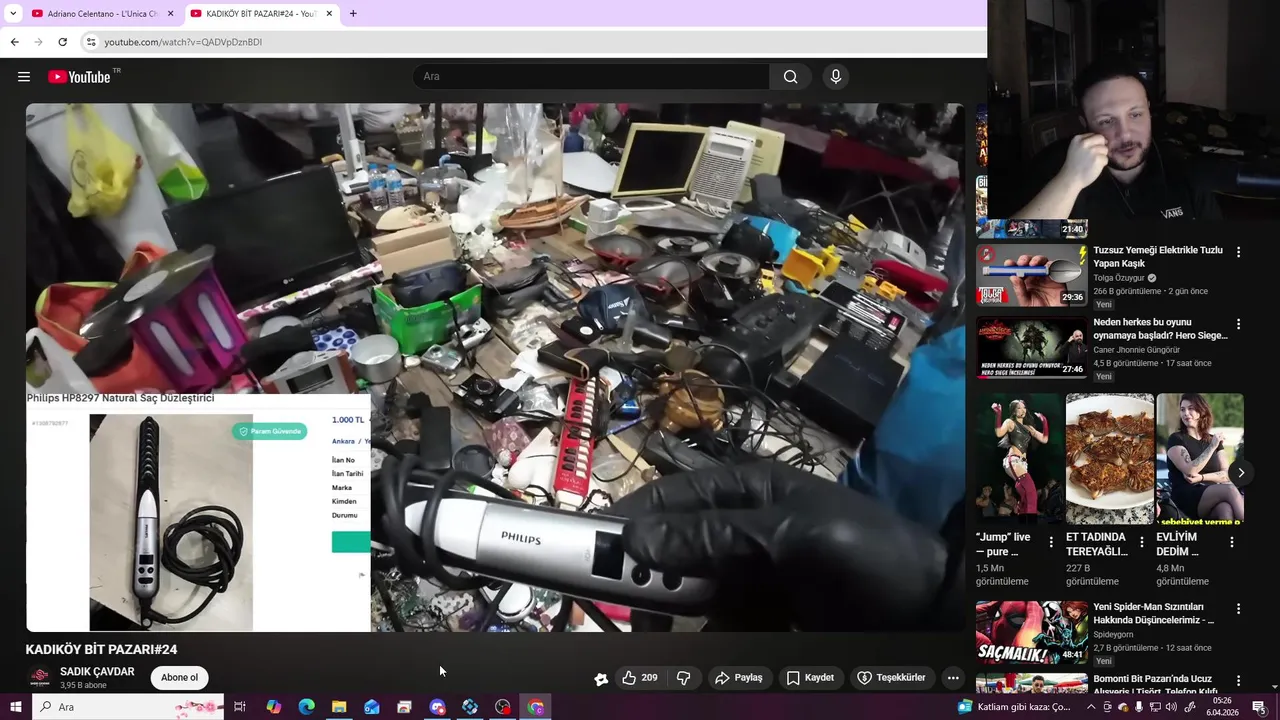Open Outlook mail from the taskbar
This screenshot has width=1280, height=720.
tap(372, 707)
